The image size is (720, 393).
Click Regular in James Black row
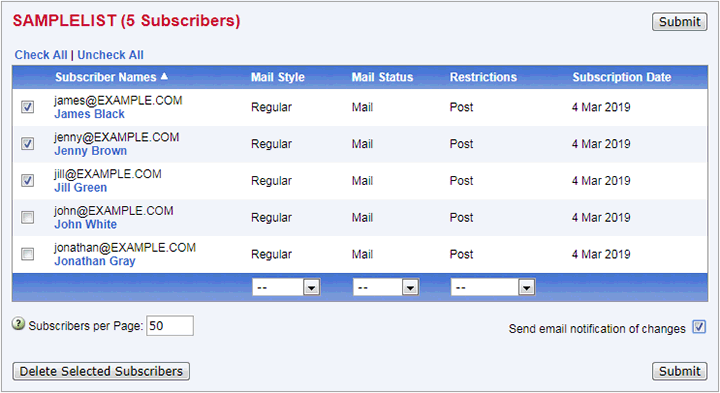click(x=271, y=107)
